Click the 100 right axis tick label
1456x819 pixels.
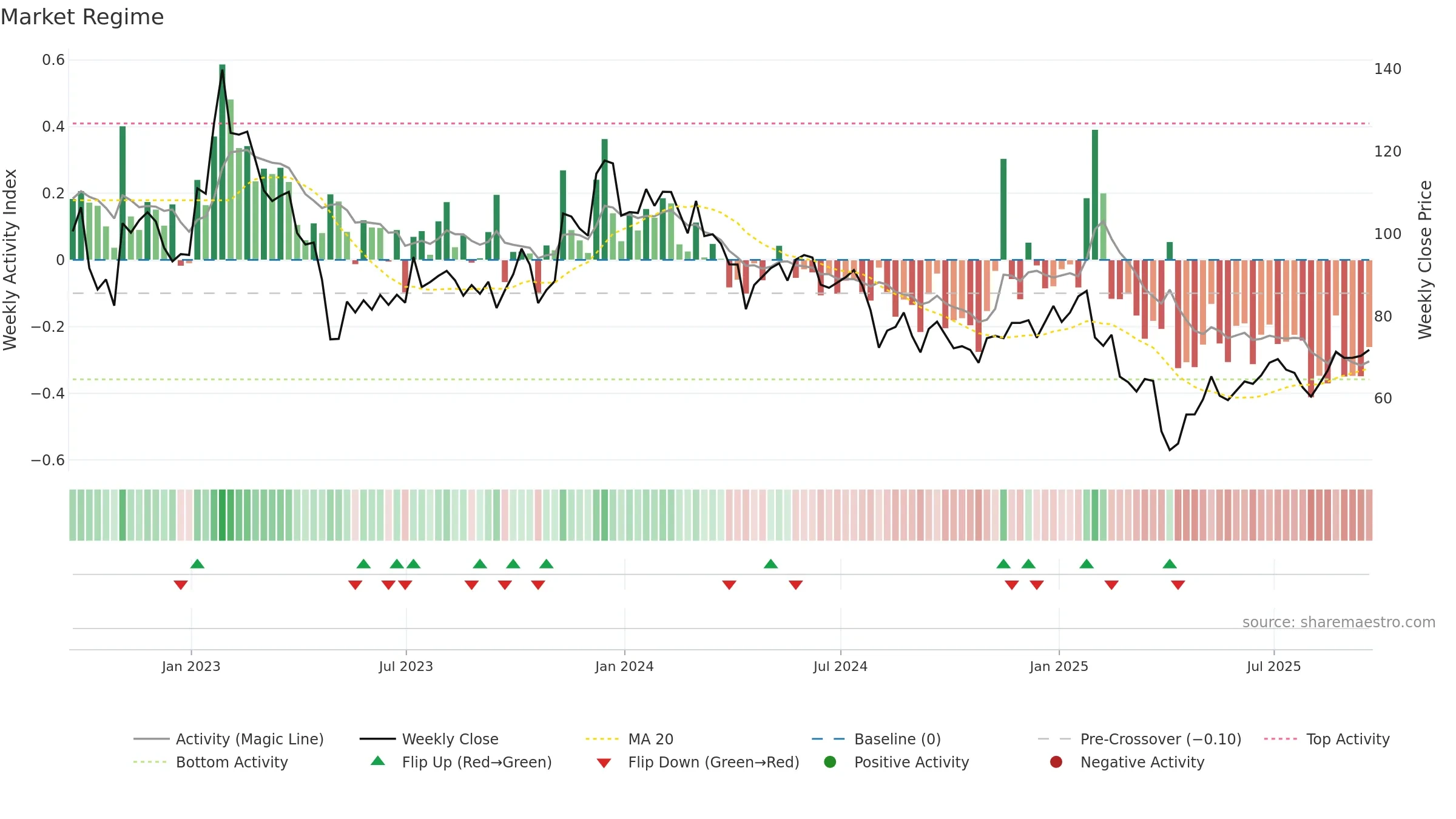pos(1387,234)
